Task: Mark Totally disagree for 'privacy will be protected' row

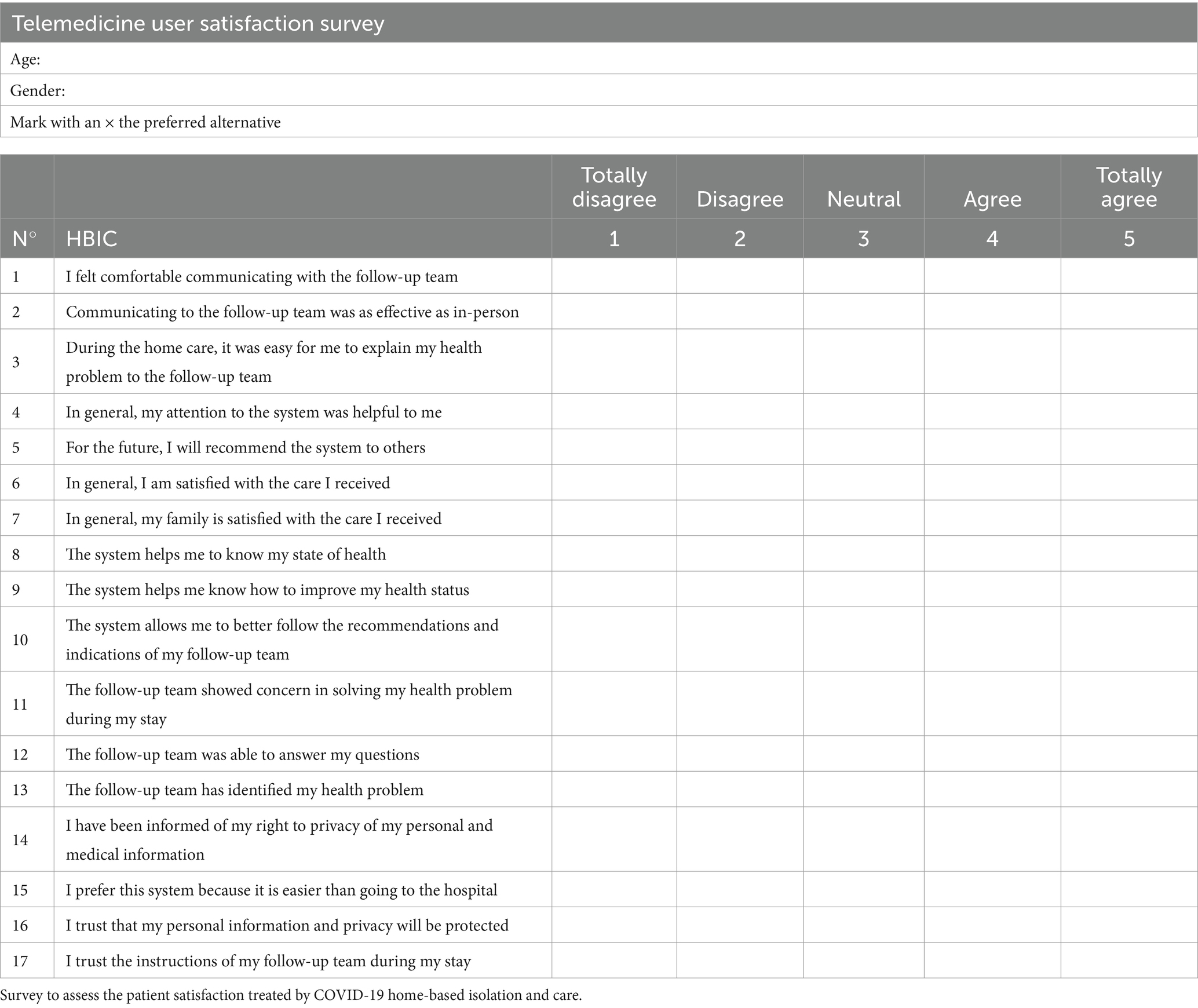Action: tap(614, 925)
